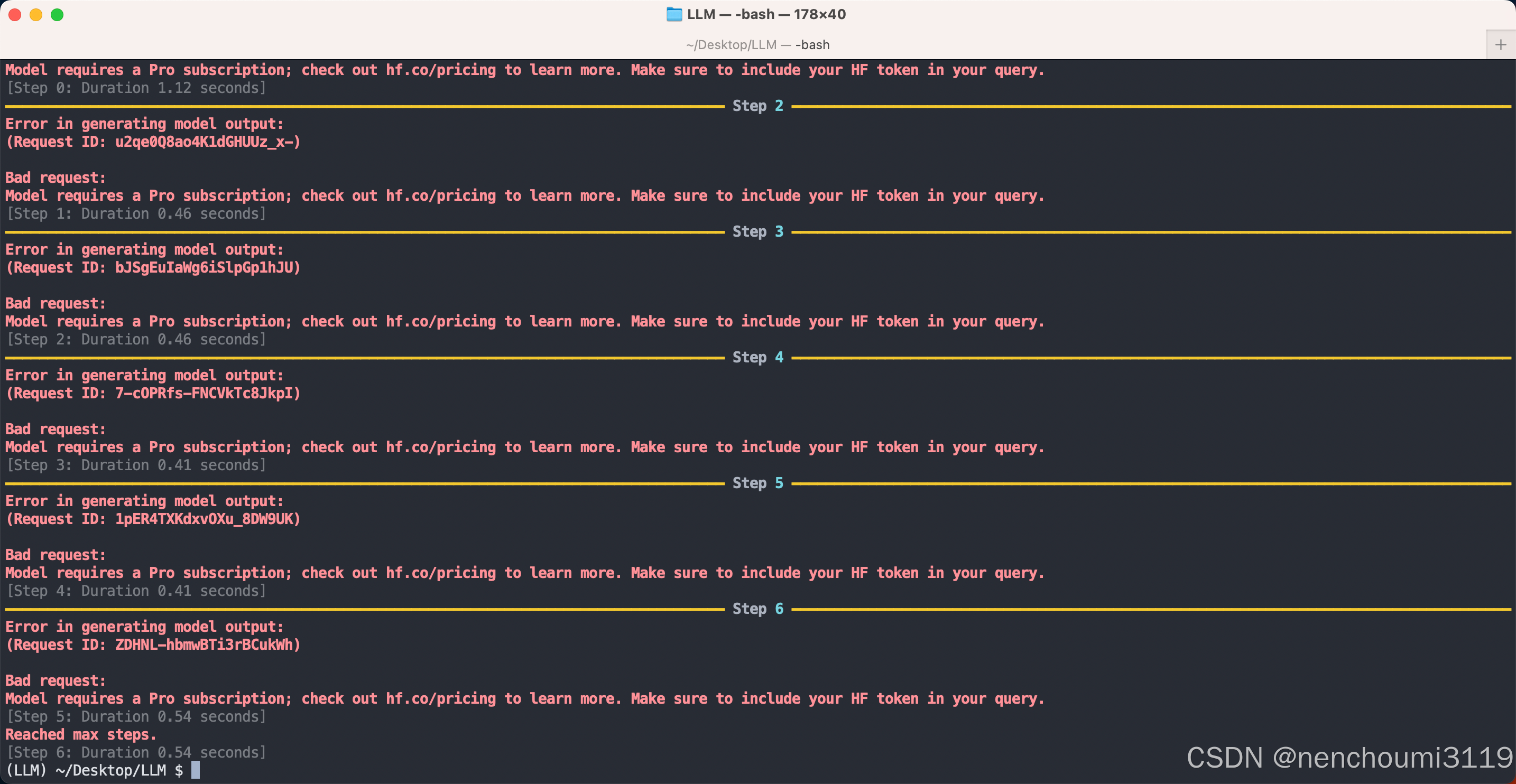Click the terminal cursor at the prompt
Viewport: 1516px width, 784px height.
click(196, 770)
